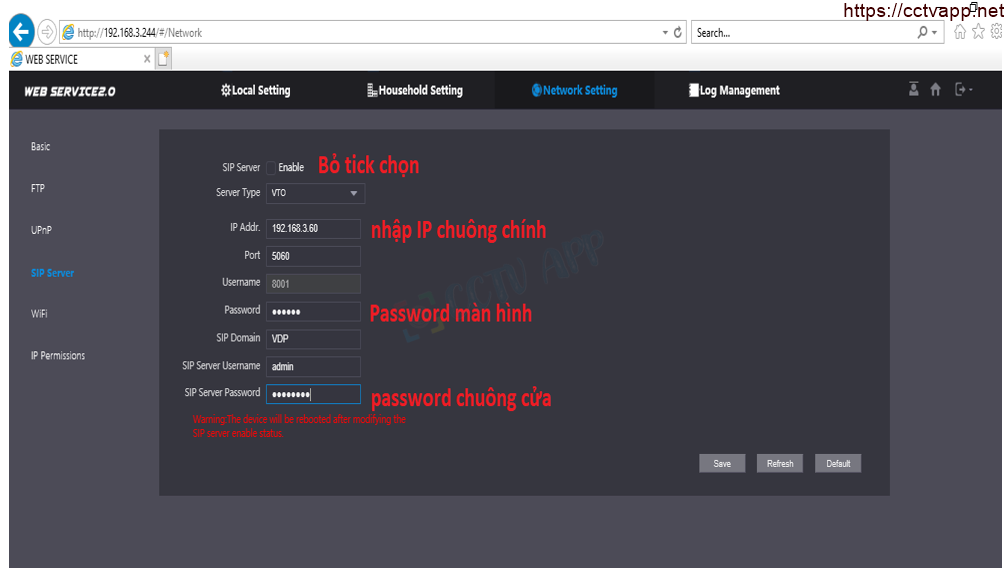
Task: Click the browser back arrow button
Action: tap(21, 32)
